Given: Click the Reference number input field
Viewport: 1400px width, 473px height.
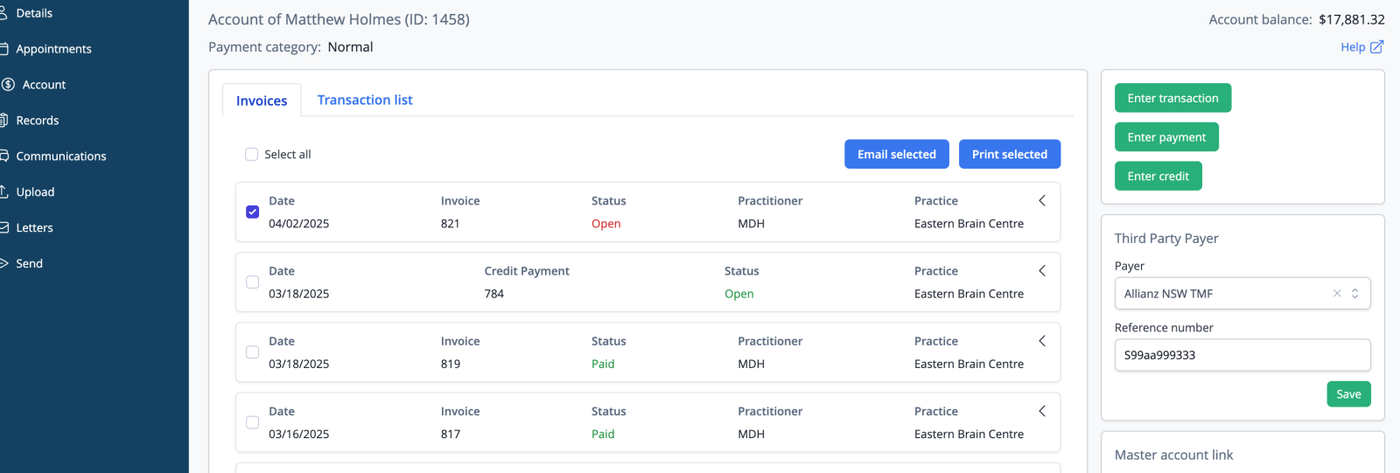Looking at the screenshot, I should 1242,355.
